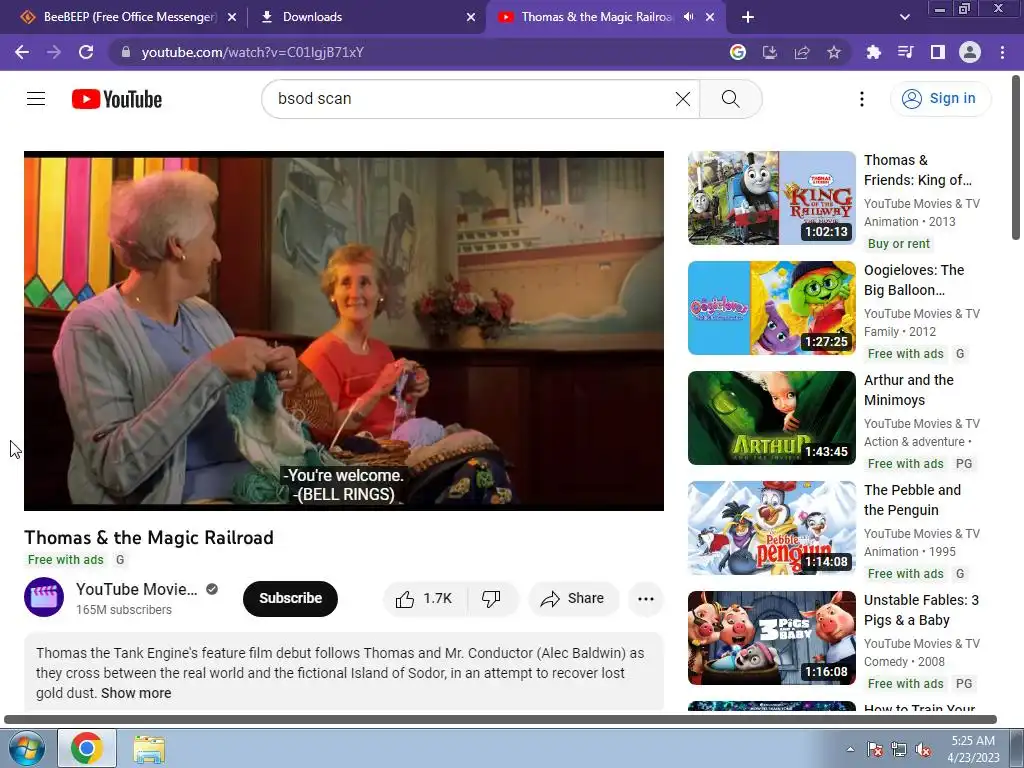Click the horizontal scrollbar at bottom
This screenshot has height=768, width=1024.
[500, 720]
